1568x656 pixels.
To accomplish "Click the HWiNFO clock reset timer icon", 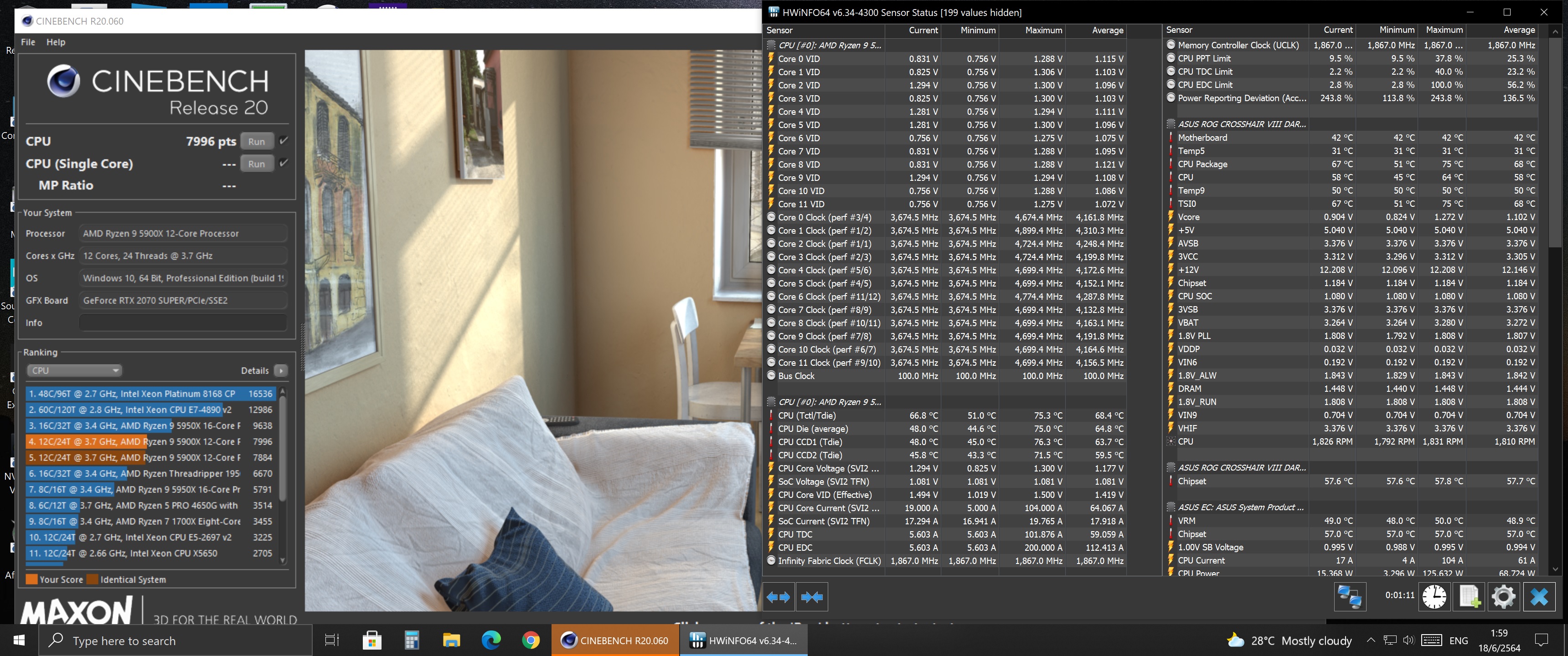I will 1434,597.
